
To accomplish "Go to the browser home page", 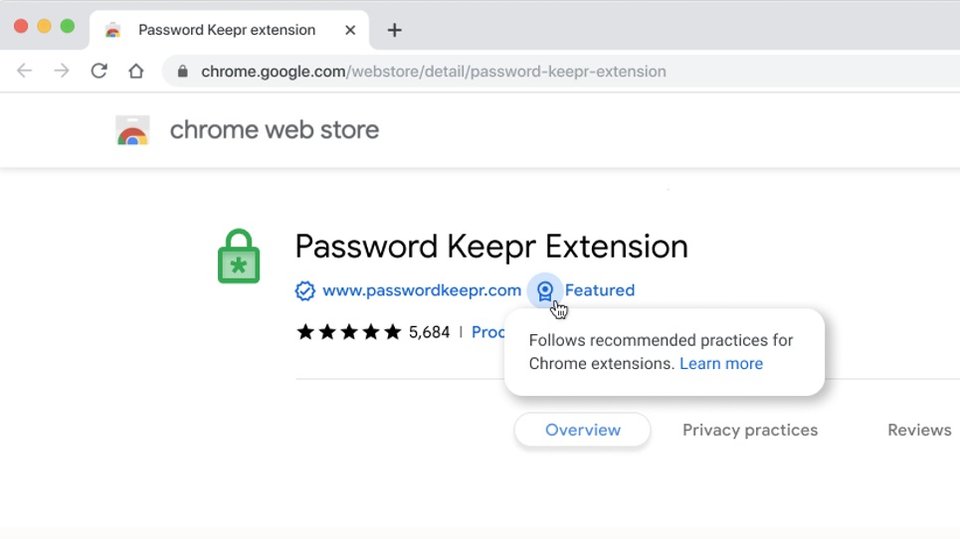I will coord(136,71).
